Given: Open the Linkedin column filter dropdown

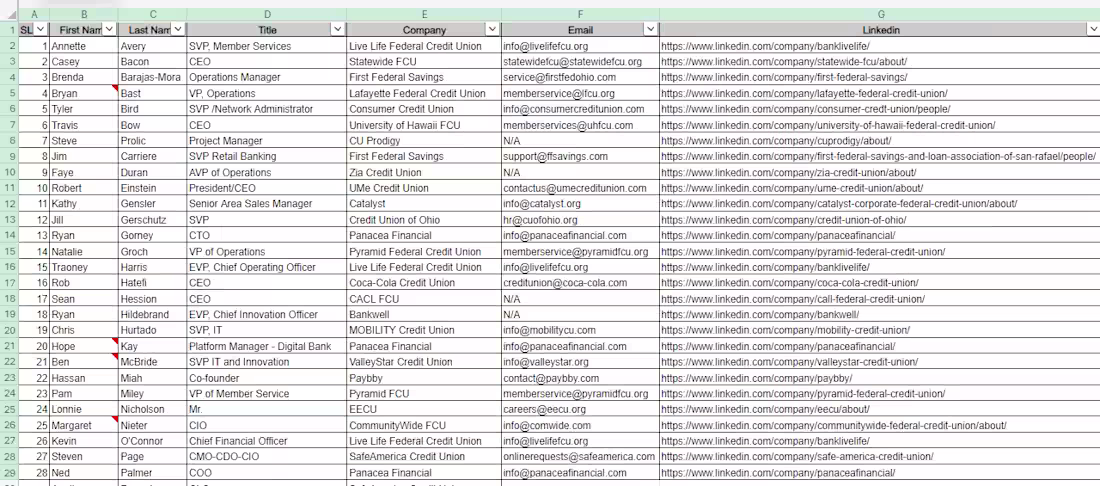Looking at the screenshot, I should coord(1093,29).
